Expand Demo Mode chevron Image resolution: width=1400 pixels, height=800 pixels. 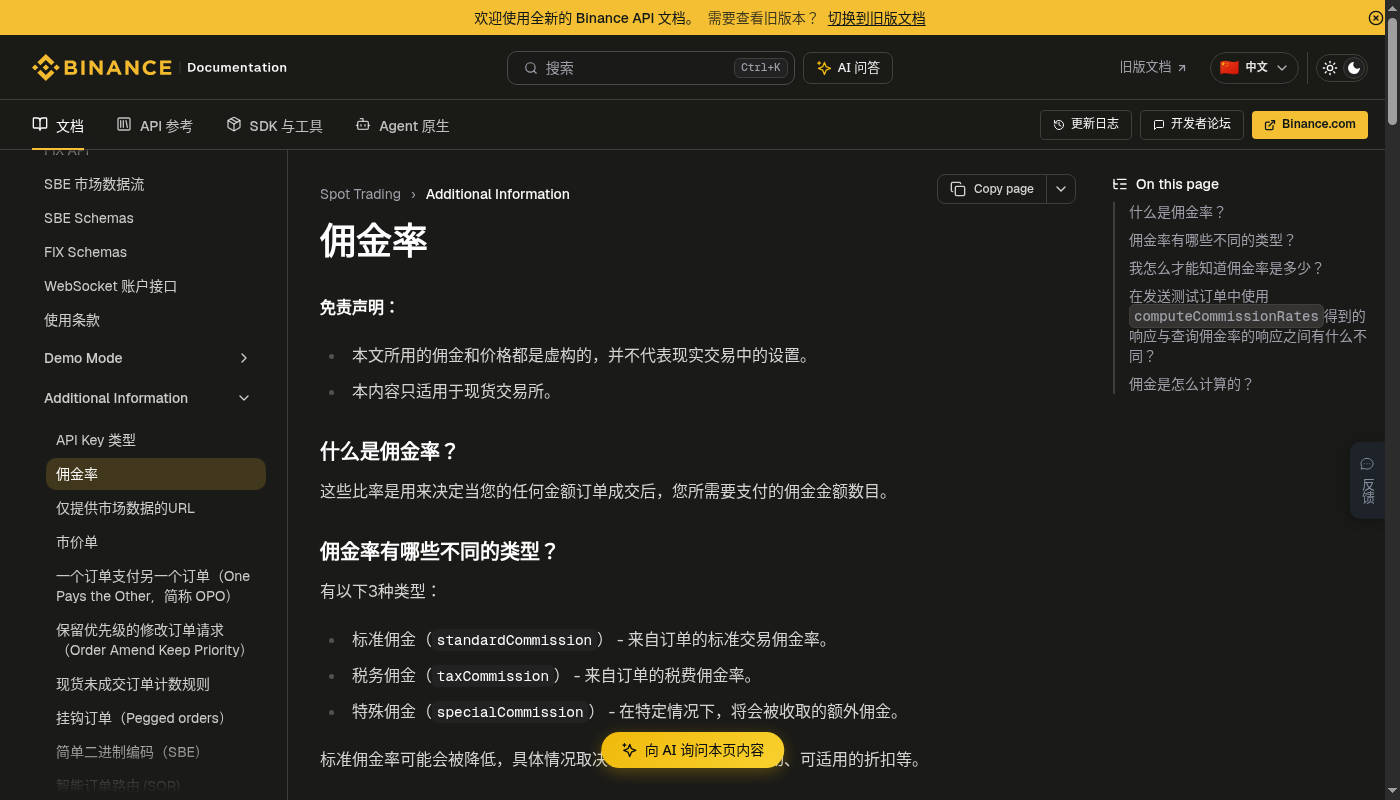pos(244,358)
